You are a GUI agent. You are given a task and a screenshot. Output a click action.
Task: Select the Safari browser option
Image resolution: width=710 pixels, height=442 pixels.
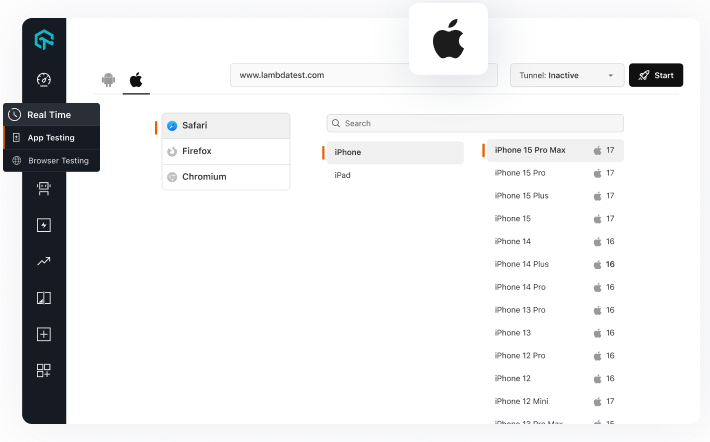coord(226,125)
